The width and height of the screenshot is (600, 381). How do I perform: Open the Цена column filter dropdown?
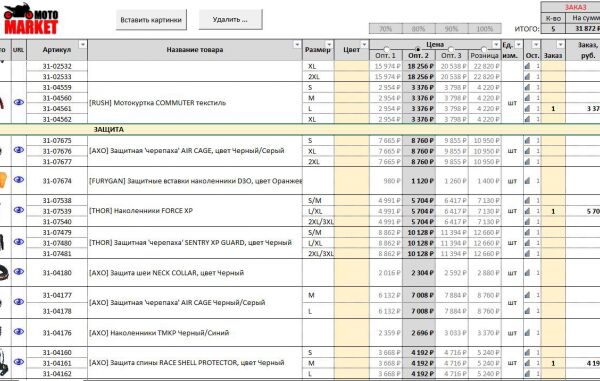tap(496, 45)
